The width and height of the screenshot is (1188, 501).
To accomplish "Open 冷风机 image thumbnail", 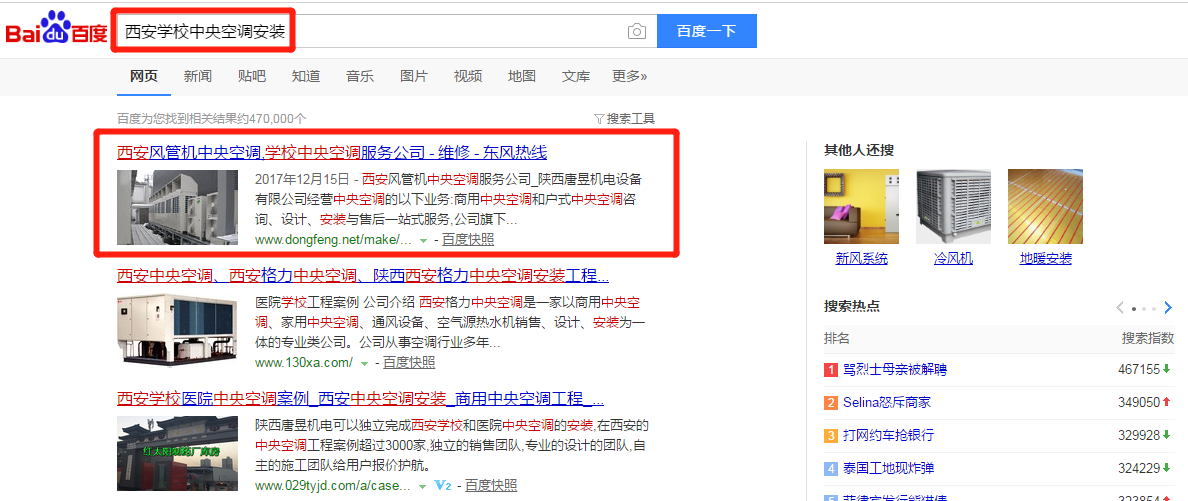I will (x=953, y=206).
